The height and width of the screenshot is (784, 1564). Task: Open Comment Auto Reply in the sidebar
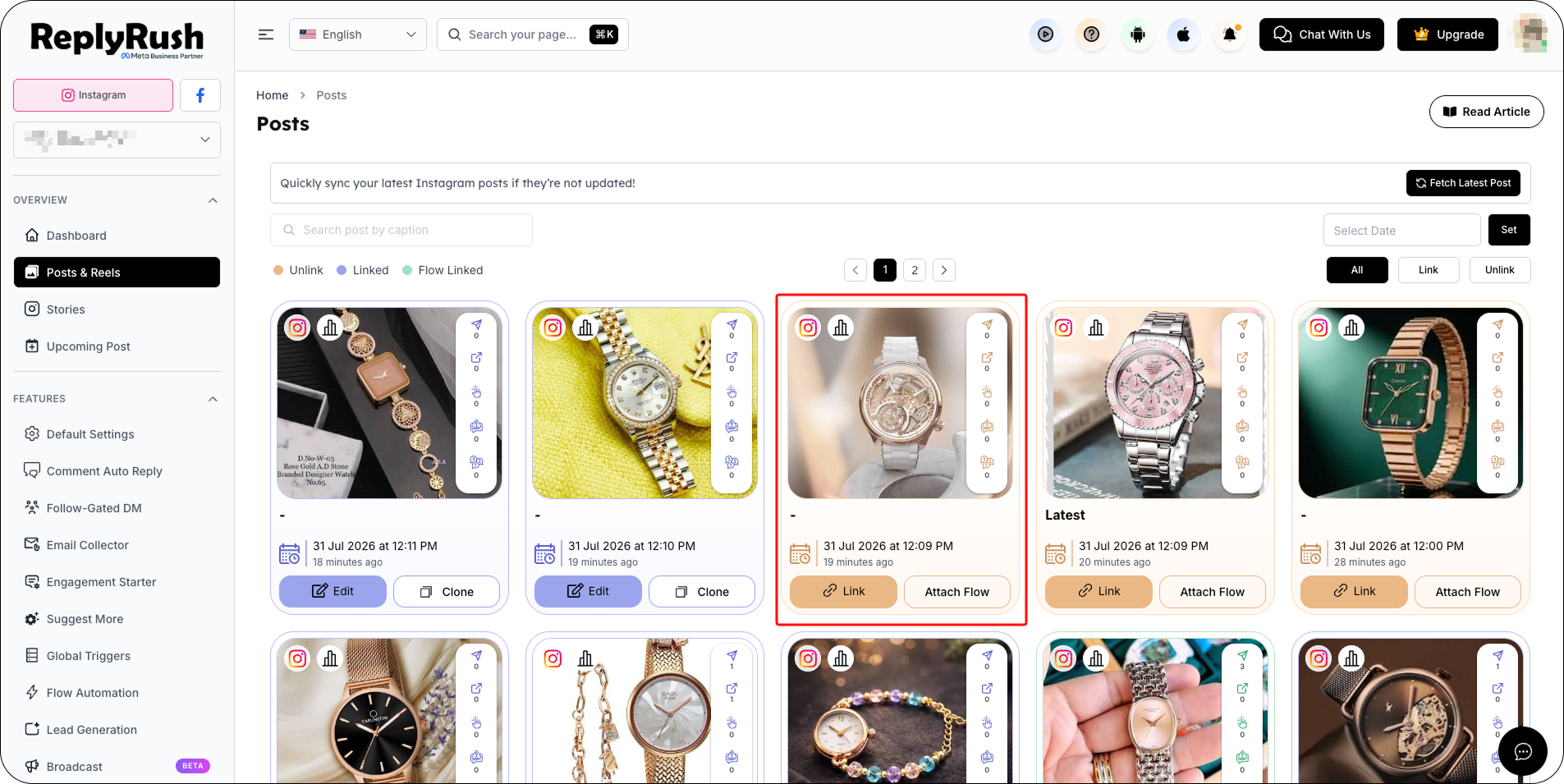click(x=117, y=471)
